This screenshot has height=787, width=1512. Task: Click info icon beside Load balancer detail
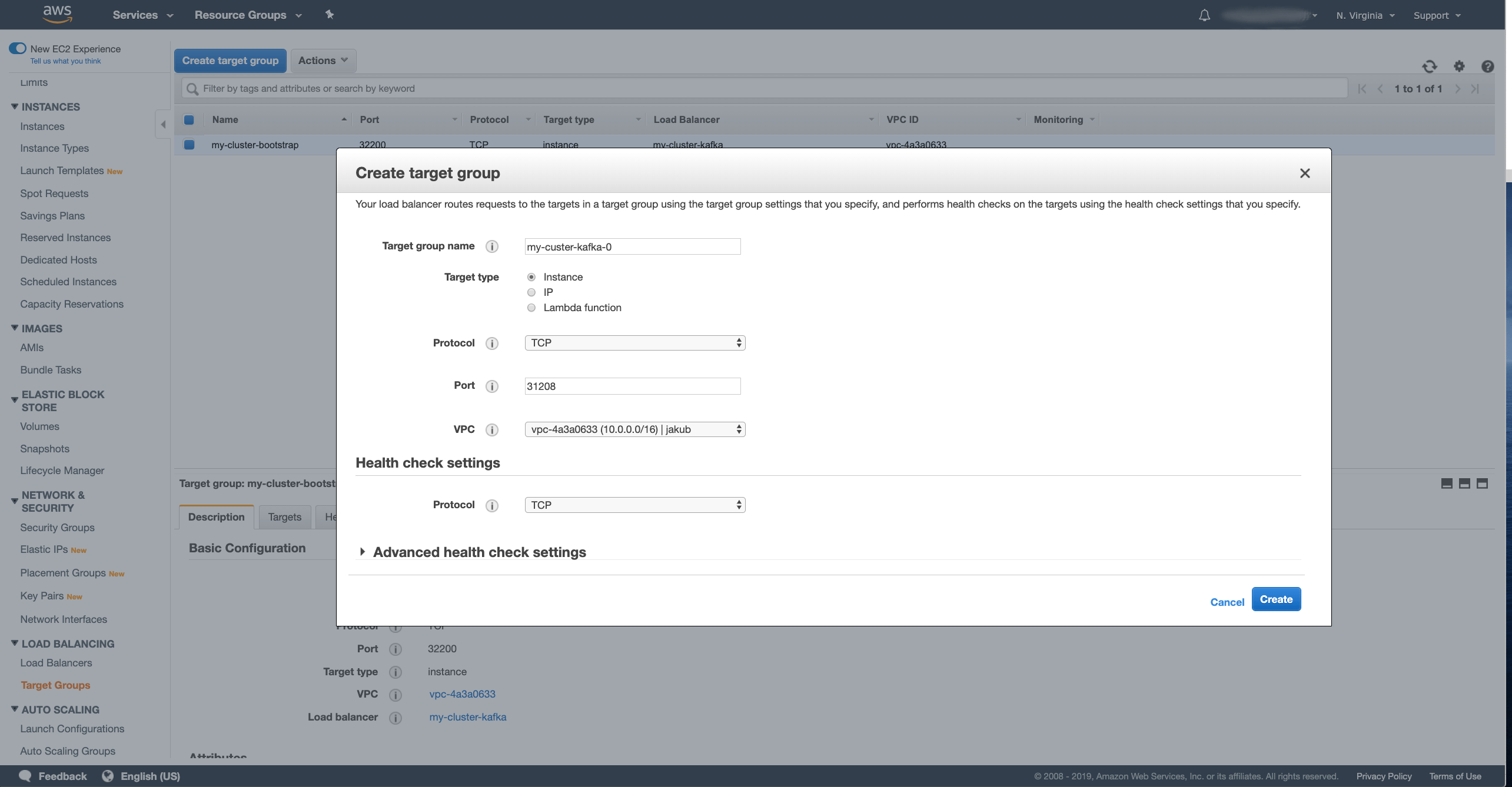pos(396,718)
